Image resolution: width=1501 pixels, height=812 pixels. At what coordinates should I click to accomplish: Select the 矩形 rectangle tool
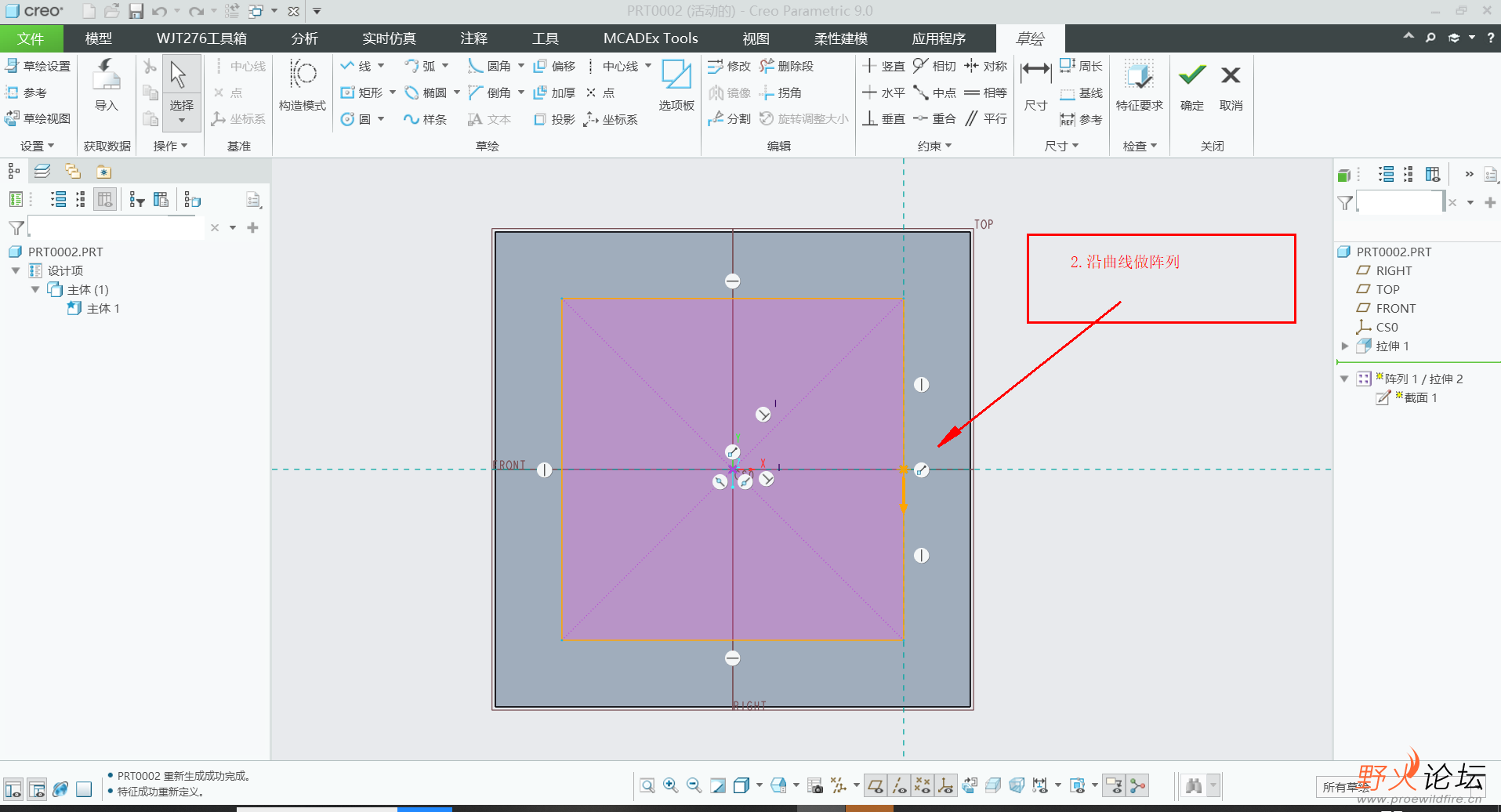point(361,92)
